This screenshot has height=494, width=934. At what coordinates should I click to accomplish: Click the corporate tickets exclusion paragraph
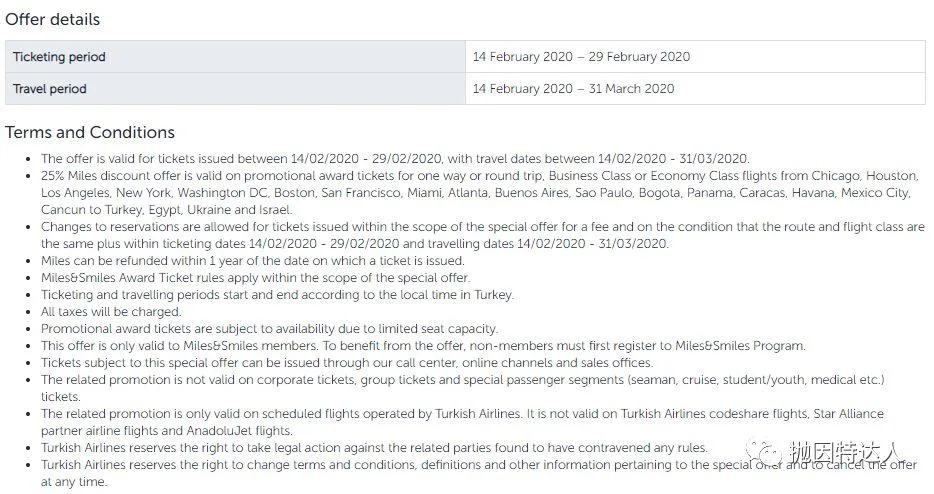[x=463, y=388]
